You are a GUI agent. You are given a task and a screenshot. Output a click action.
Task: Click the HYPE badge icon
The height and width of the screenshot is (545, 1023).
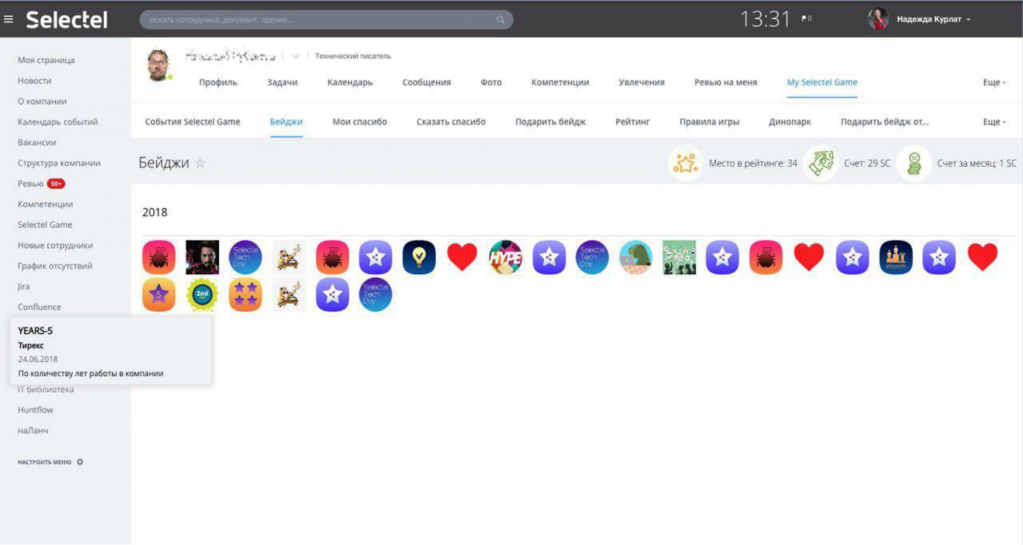(505, 257)
